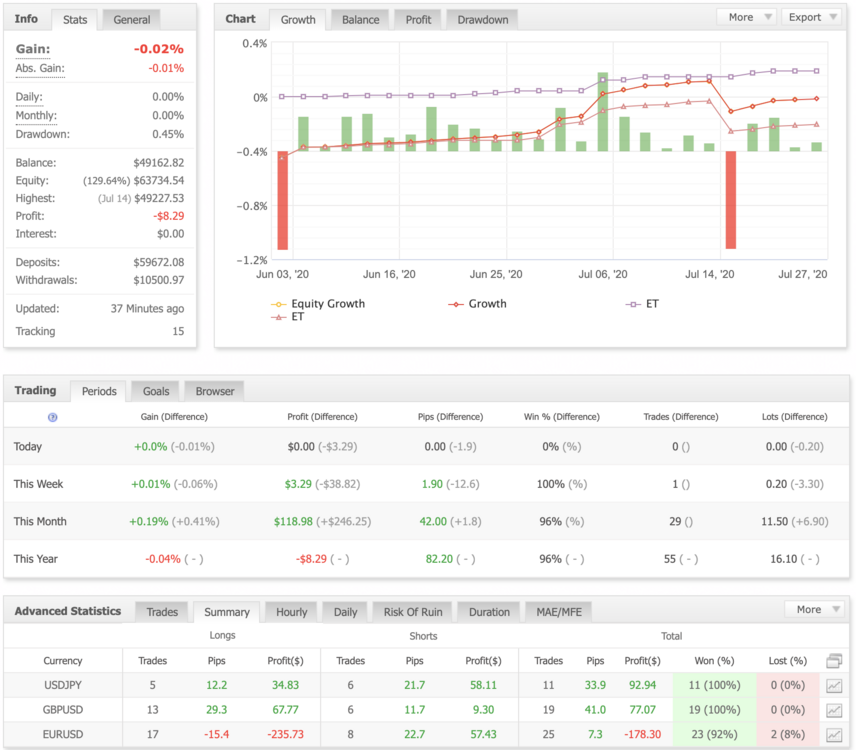Toggle Equity Growth legend series

(318, 304)
